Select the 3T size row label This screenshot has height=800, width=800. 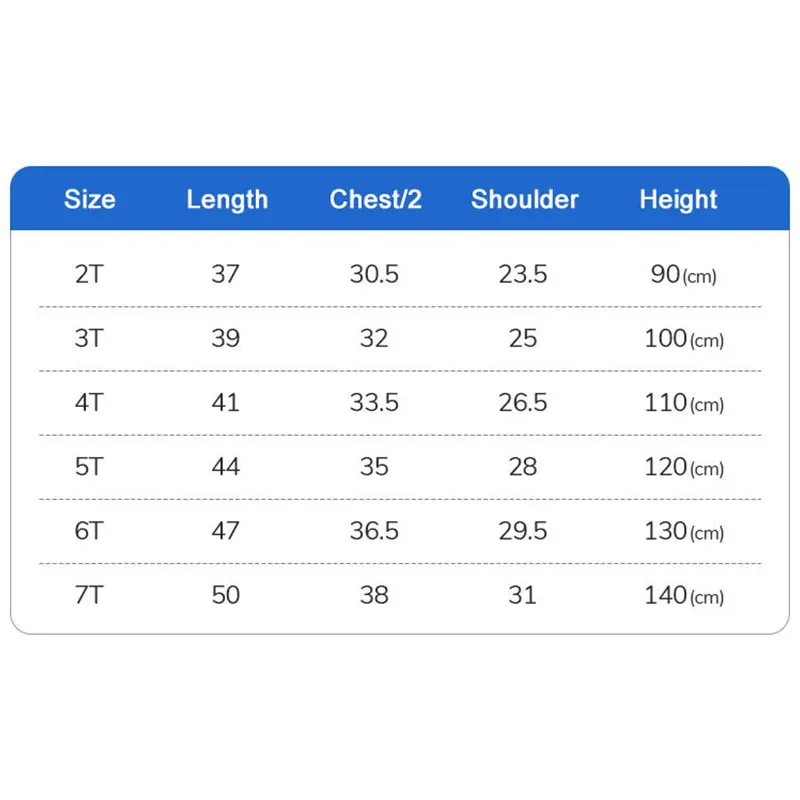(89, 338)
